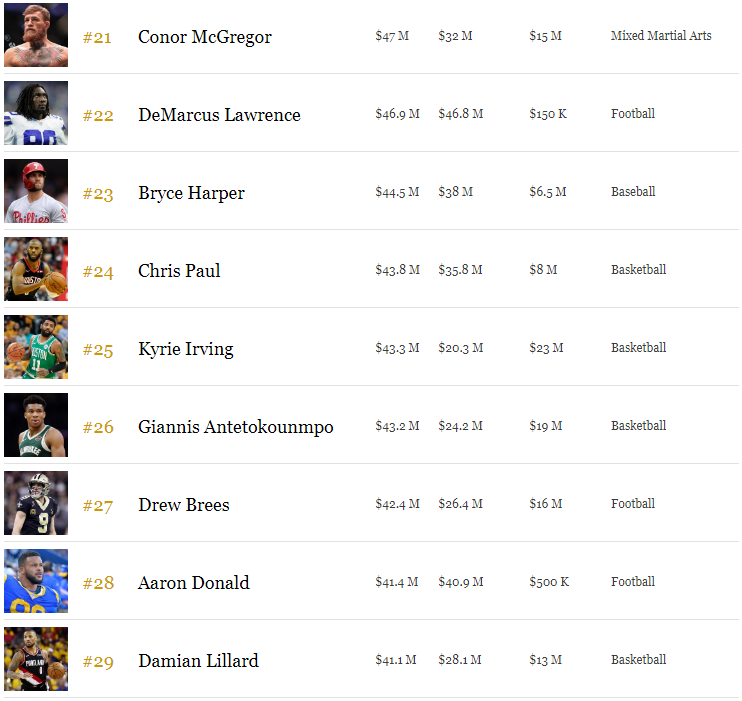Click the DeMarcus Lawrence name
Image resolution: width=742 pixels, height=701 pixels.
(x=219, y=115)
